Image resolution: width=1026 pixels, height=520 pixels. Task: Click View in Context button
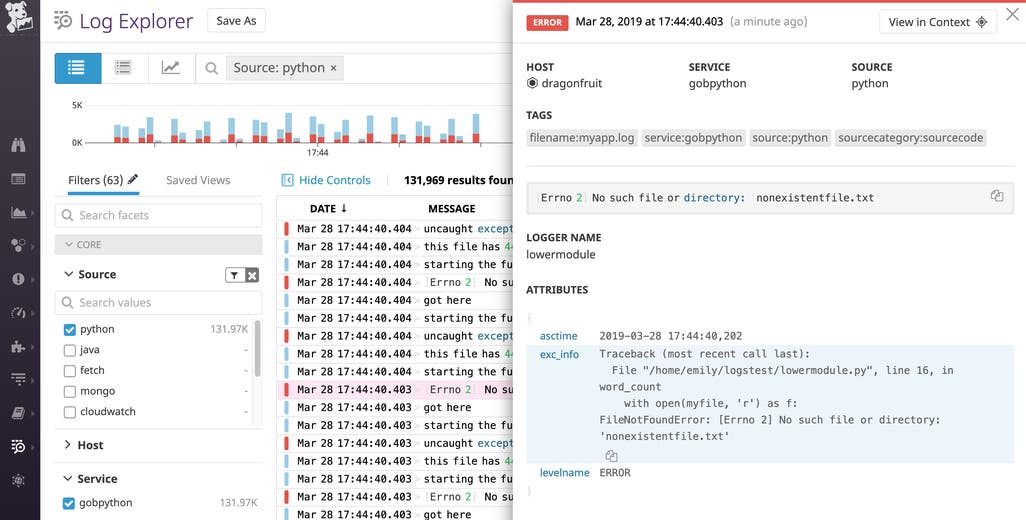pos(938,22)
